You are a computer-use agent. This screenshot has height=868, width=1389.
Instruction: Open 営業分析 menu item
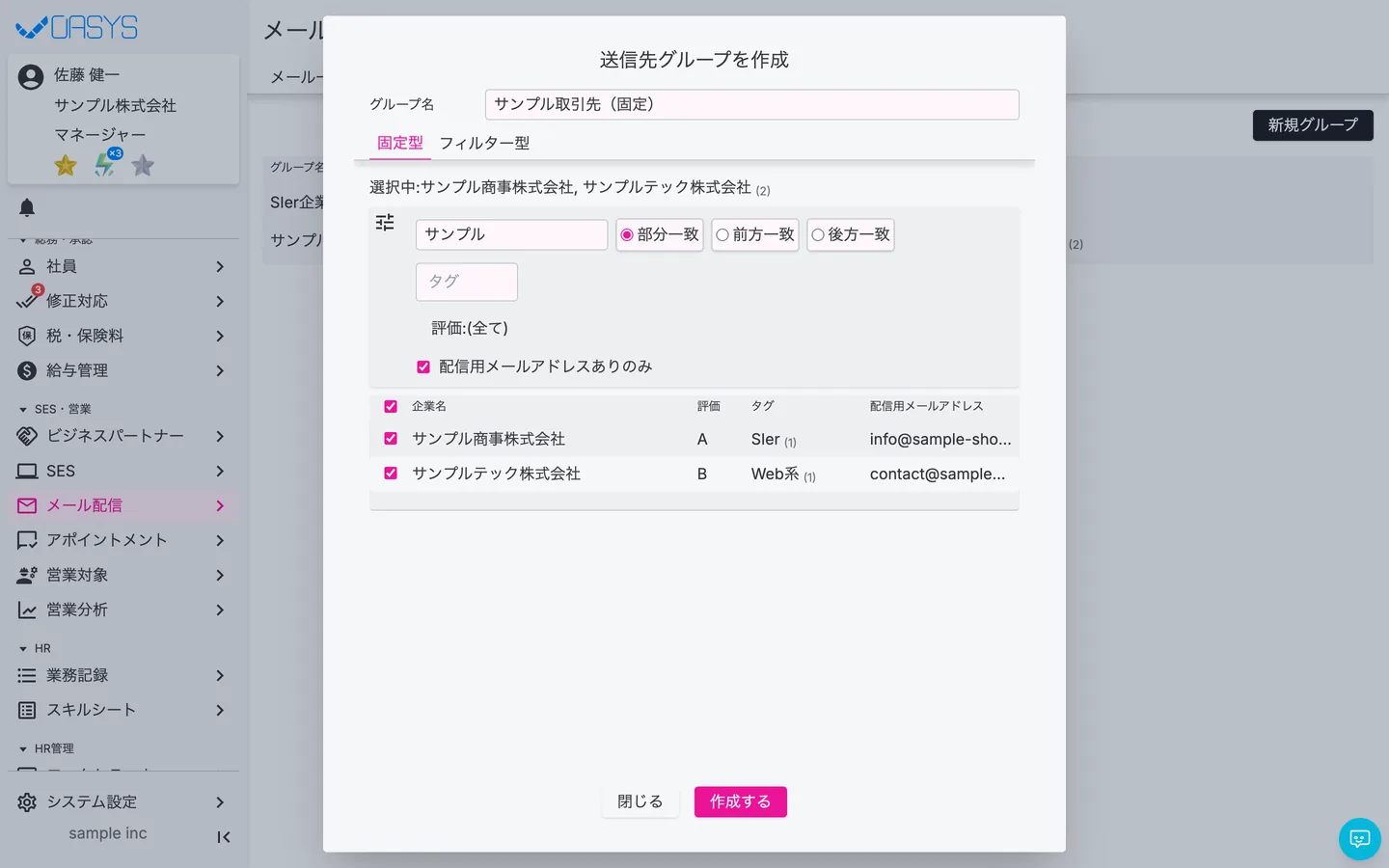tap(123, 610)
